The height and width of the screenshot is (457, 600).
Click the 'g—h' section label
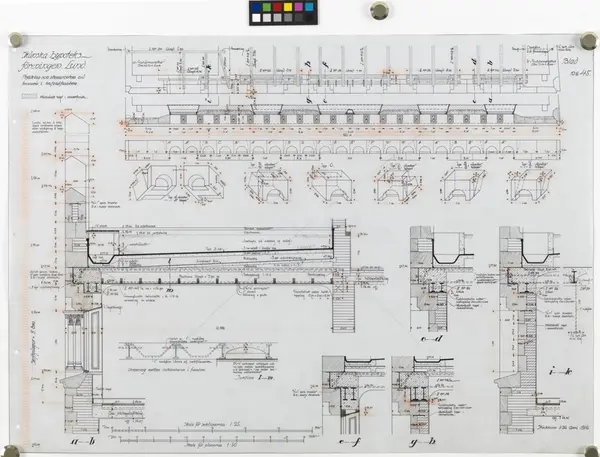422,442
